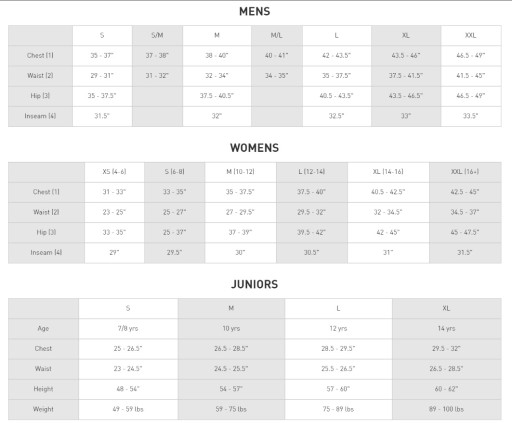Click Womens XL inseam cell 31"
Image resolution: width=512 pixels, height=423 pixels.
click(x=388, y=253)
